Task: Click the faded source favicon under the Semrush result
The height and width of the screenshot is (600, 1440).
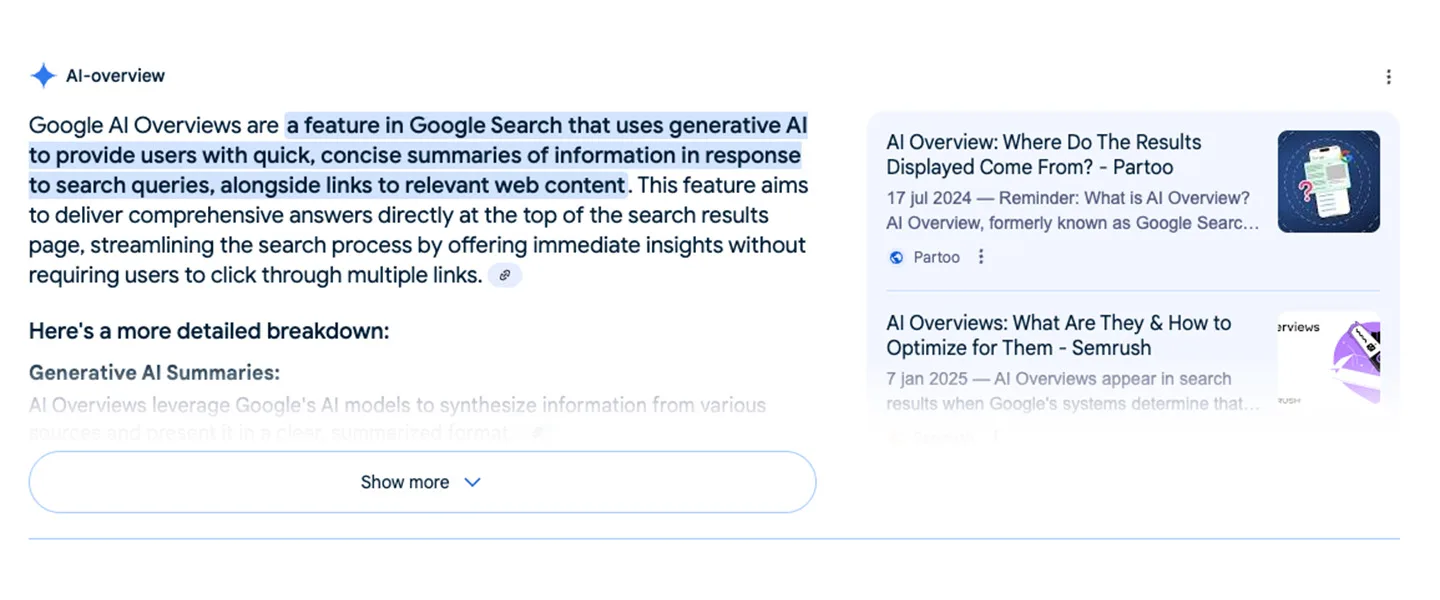Action: [x=893, y=437]
